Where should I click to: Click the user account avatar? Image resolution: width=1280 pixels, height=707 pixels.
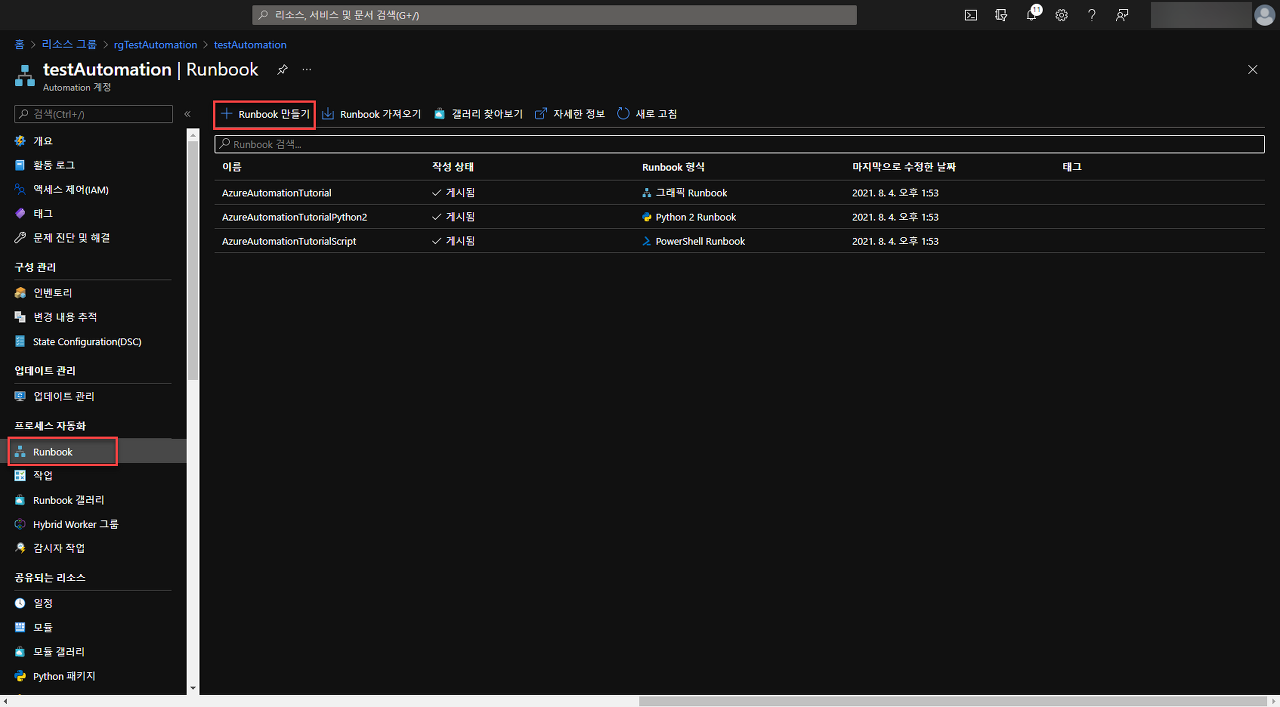[x=1265, y=15]
